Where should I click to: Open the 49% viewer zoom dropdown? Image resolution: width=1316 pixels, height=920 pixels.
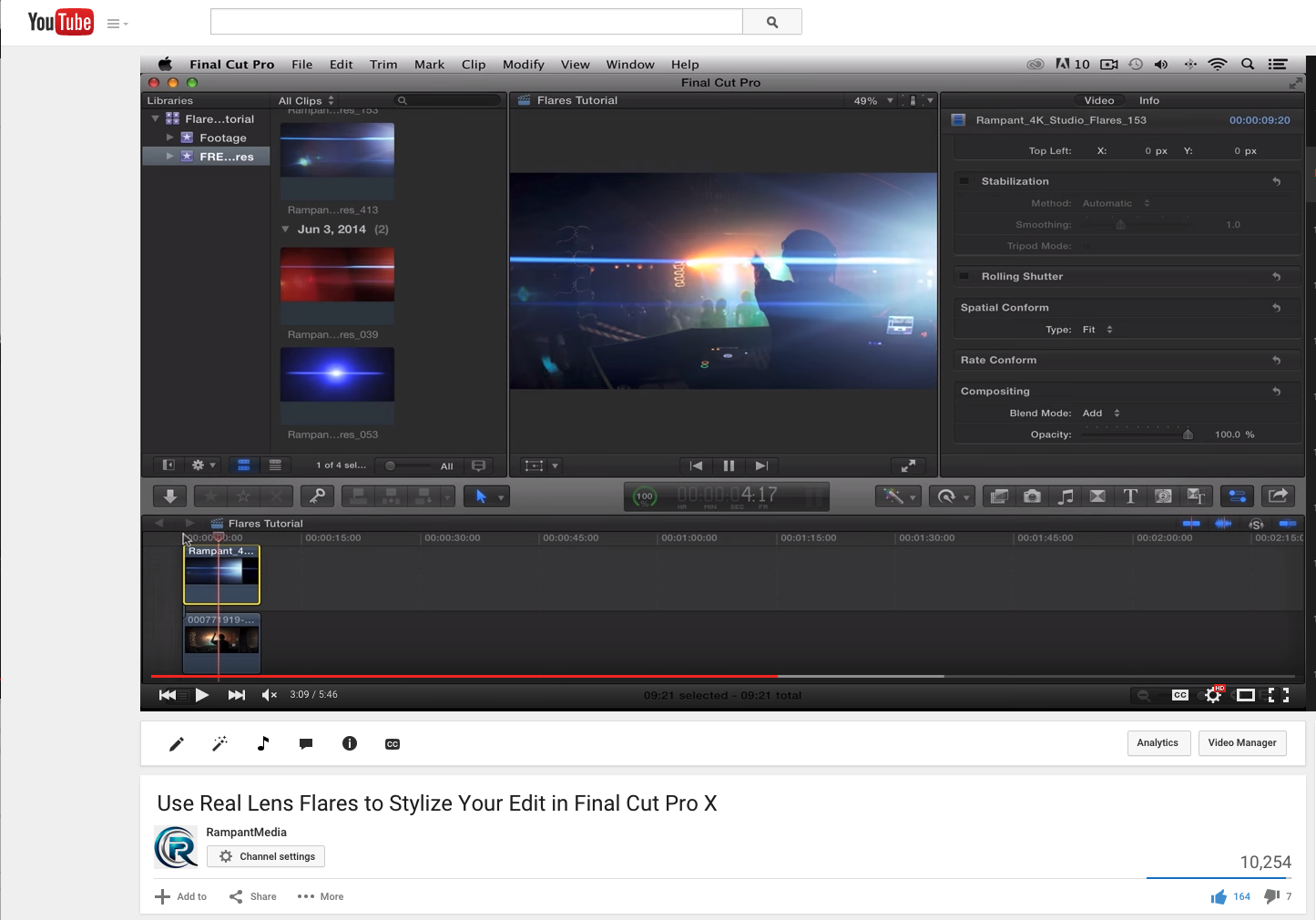tap(873, 101)
